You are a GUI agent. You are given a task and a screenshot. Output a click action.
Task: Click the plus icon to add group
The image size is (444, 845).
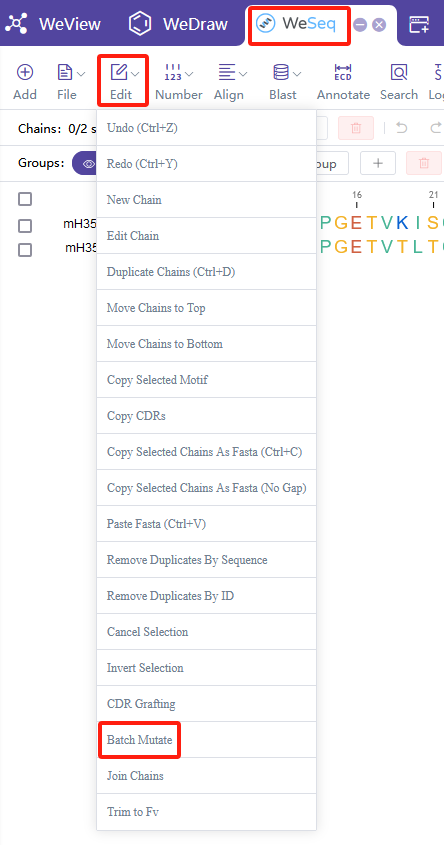pyautogui.click(x=378, y=163)
